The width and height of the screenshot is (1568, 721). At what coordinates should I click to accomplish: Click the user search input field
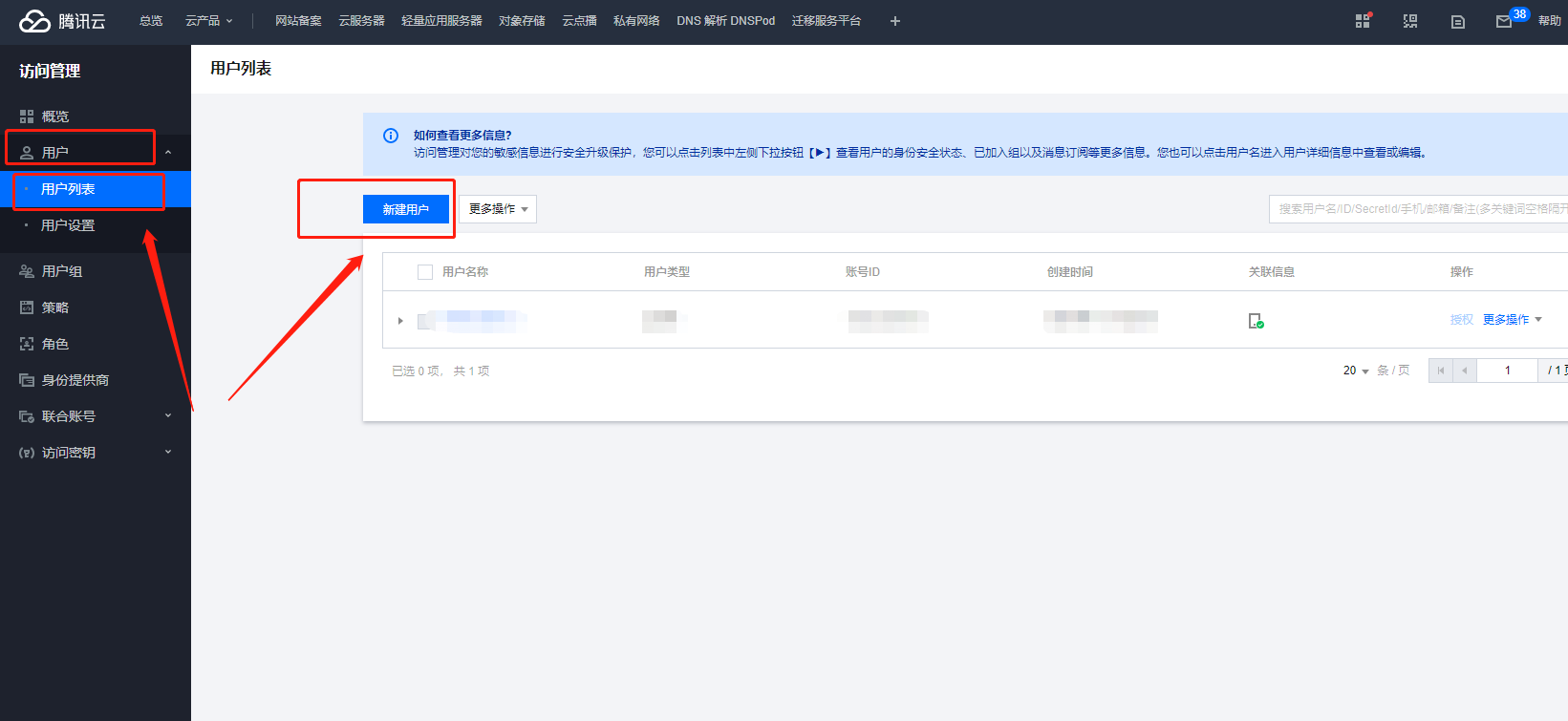click(1418, 209)
